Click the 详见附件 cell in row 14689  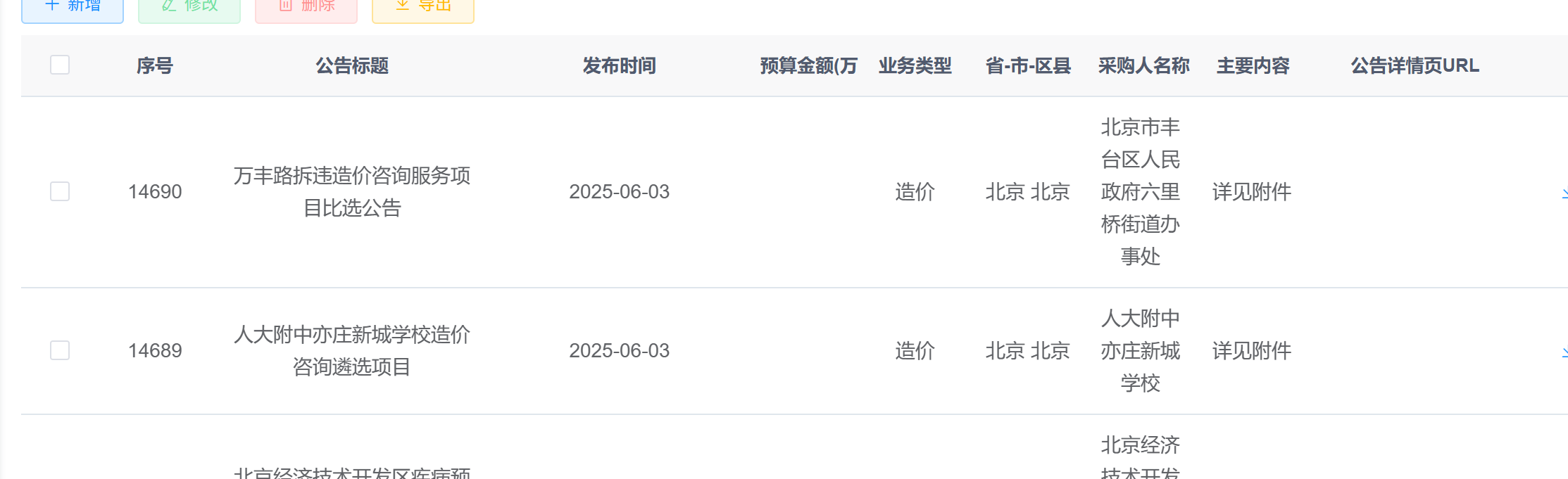point(1252,350)
